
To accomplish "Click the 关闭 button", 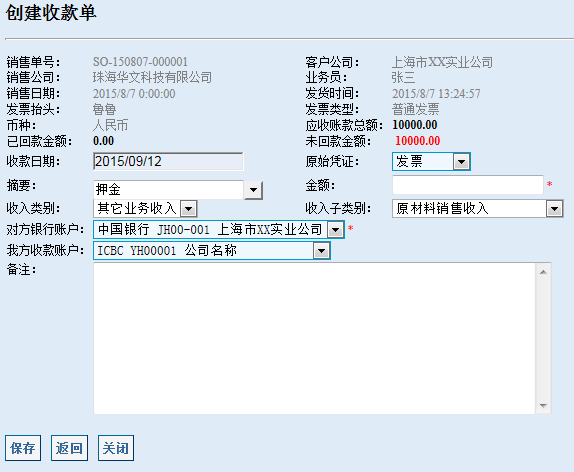I will 116,448.
